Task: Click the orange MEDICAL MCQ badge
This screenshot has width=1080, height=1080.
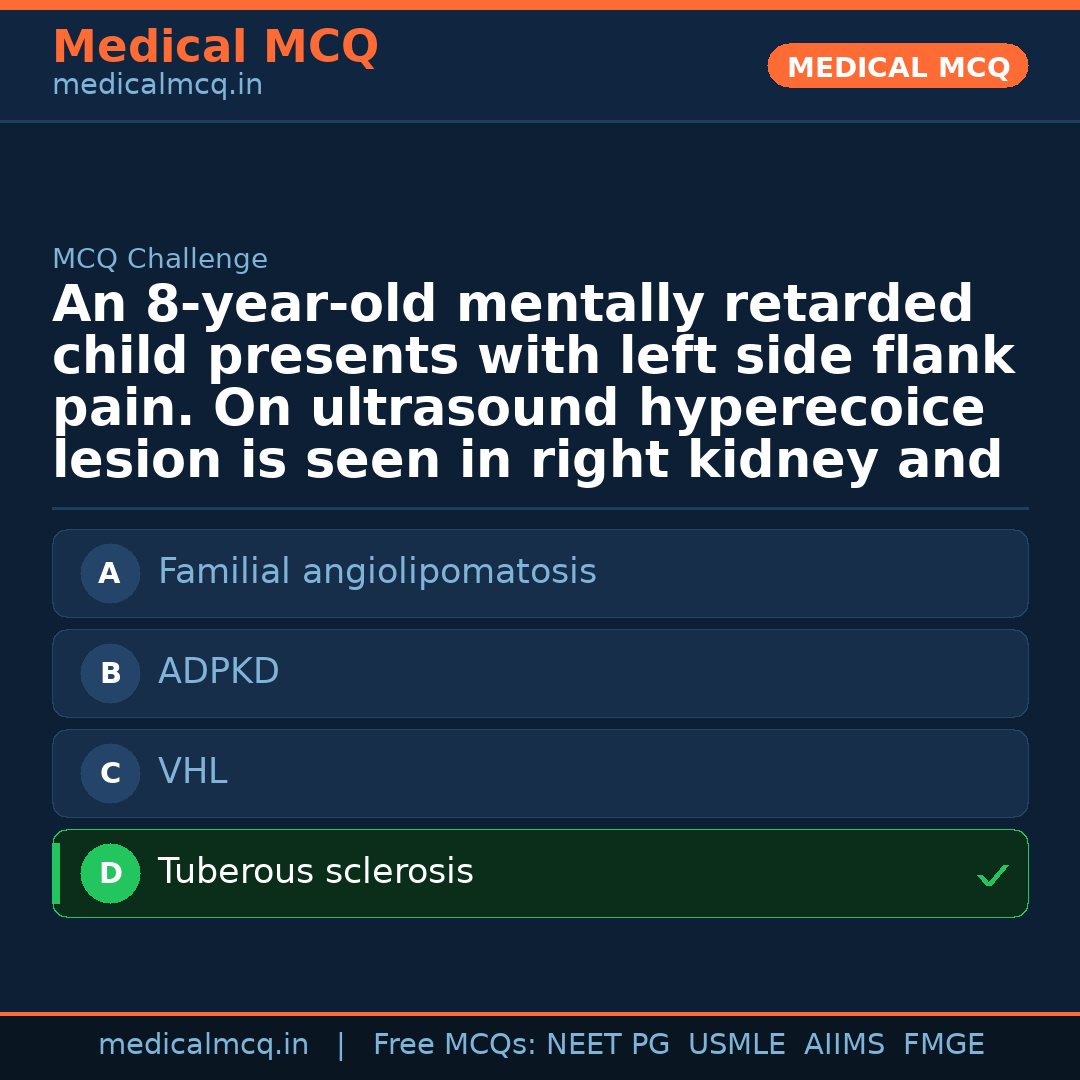Action: pyautogui.click(x=898, y=67)
